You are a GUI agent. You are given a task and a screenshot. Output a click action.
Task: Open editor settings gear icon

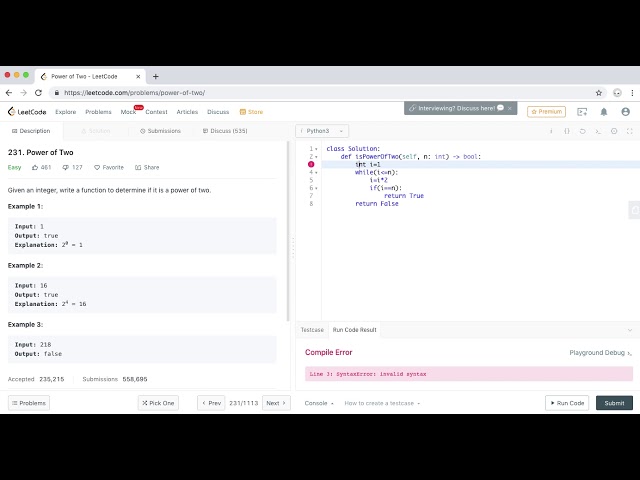(x=614, y=131)
